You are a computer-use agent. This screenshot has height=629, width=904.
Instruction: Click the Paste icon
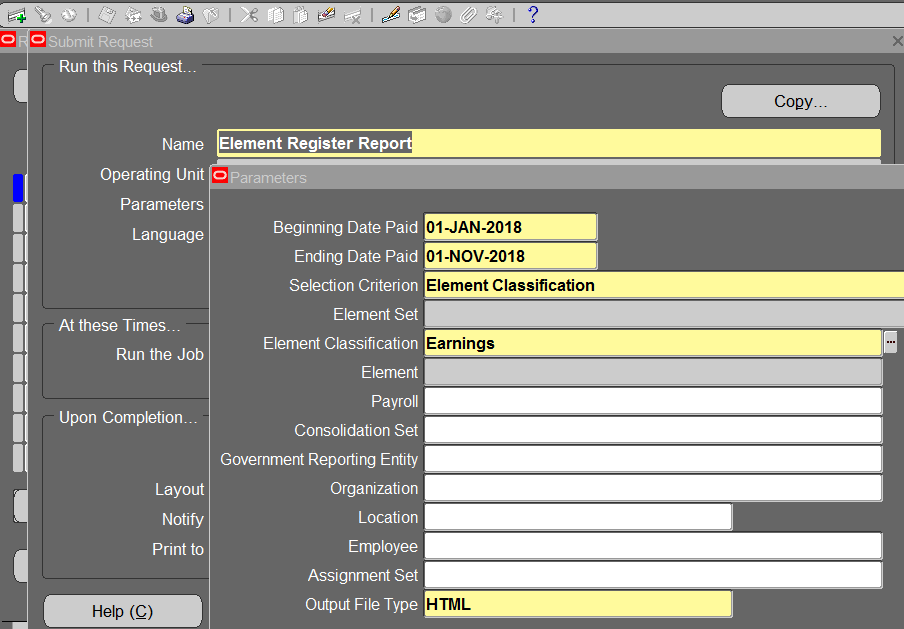[301, 14]
